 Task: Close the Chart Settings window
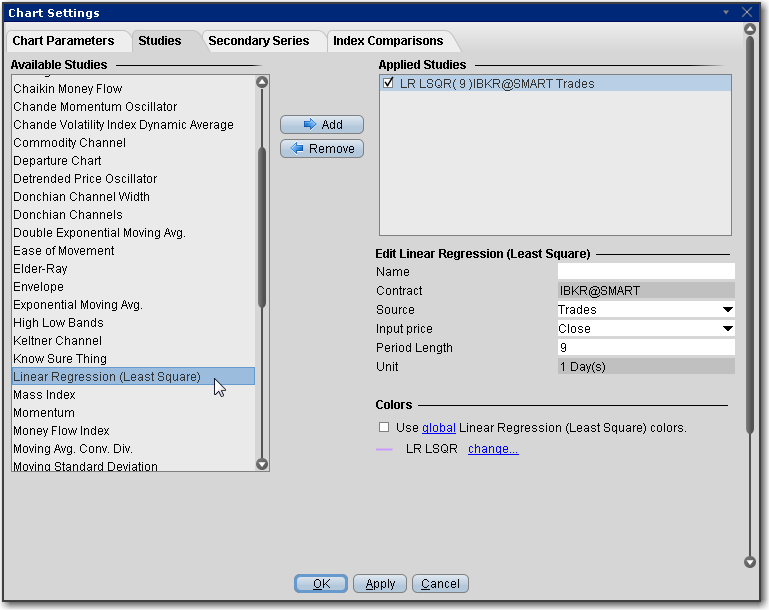coord(747,12)
